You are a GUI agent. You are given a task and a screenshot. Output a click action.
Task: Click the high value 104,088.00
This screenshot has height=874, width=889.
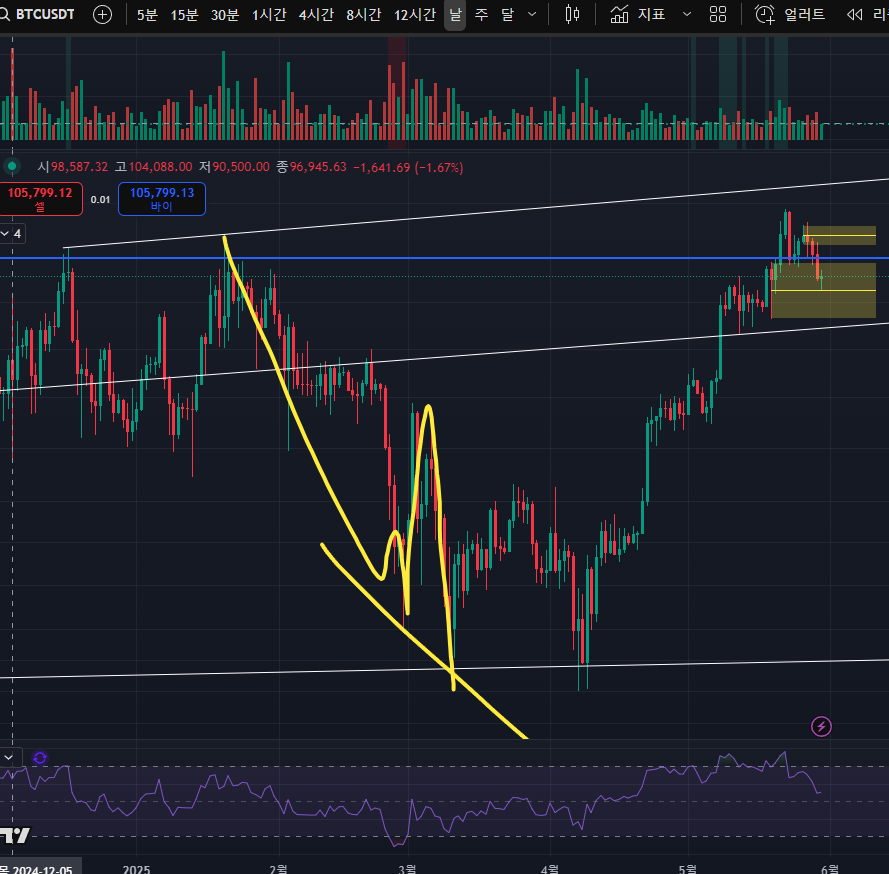160,167
